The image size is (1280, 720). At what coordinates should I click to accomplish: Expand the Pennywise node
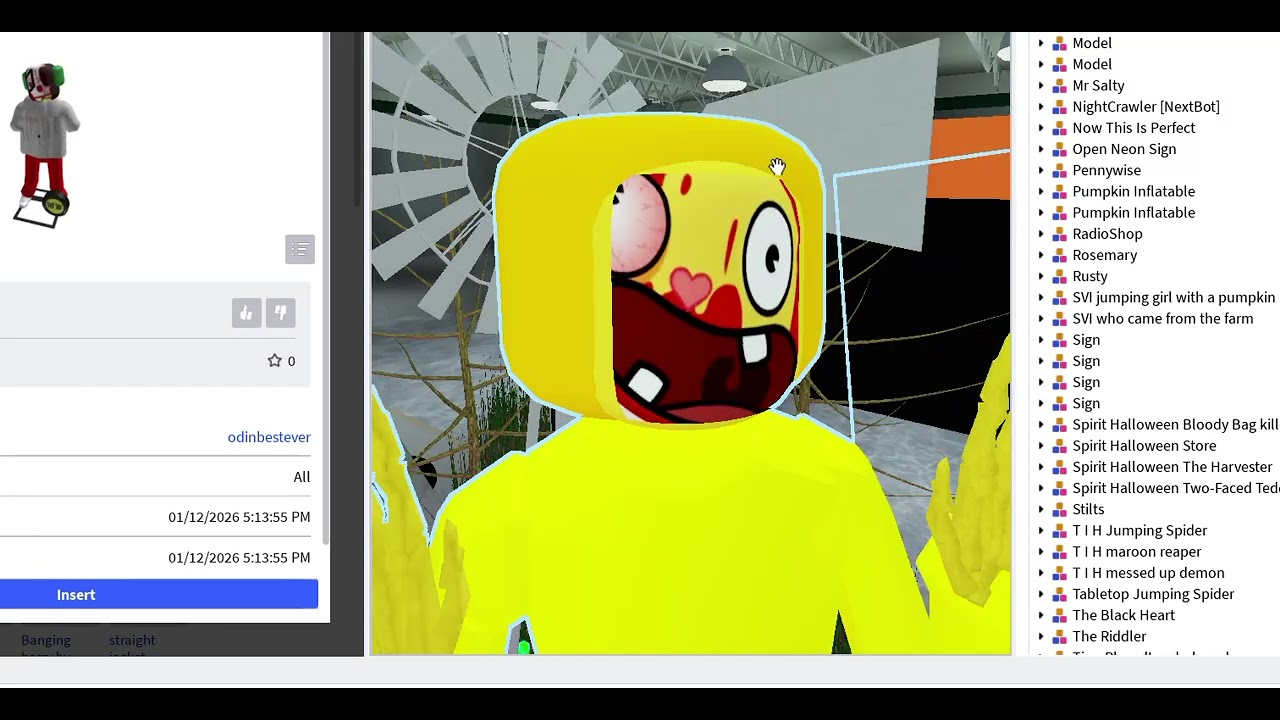pyautogui.click(x=1041, y=171)
